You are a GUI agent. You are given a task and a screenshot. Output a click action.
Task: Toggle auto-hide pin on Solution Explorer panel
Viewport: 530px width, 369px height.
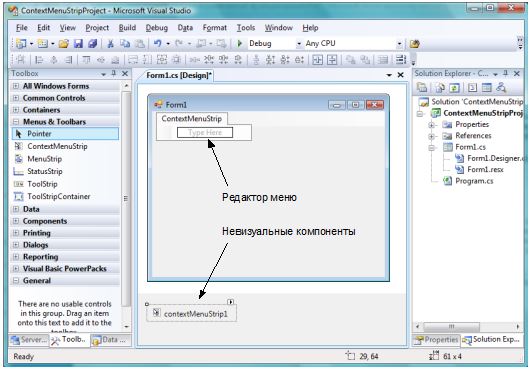[506, 73]
